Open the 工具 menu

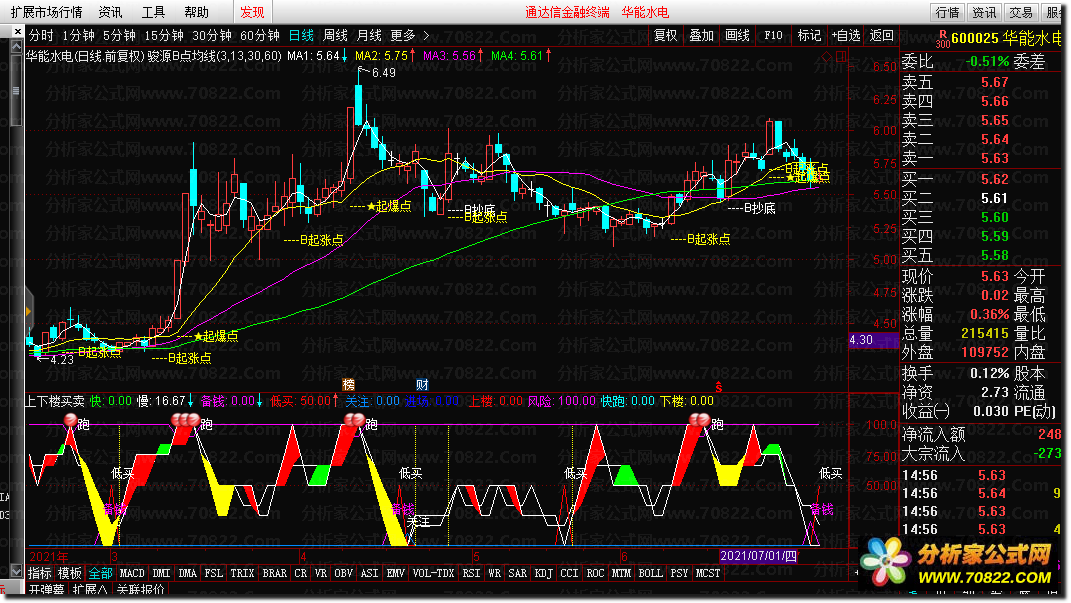153,12
